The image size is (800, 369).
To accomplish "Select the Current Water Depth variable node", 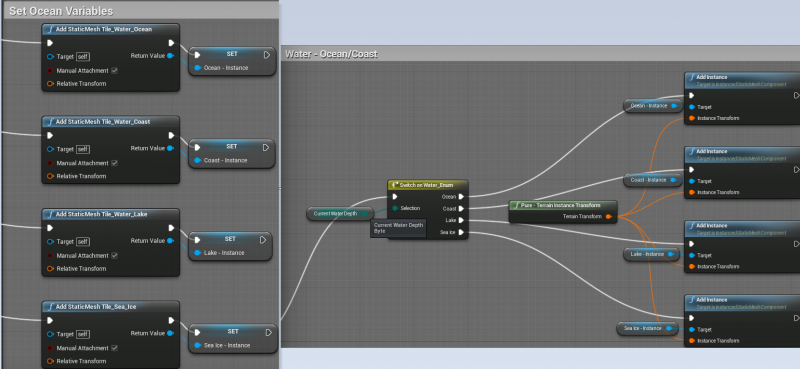I will tap(340, 213).
